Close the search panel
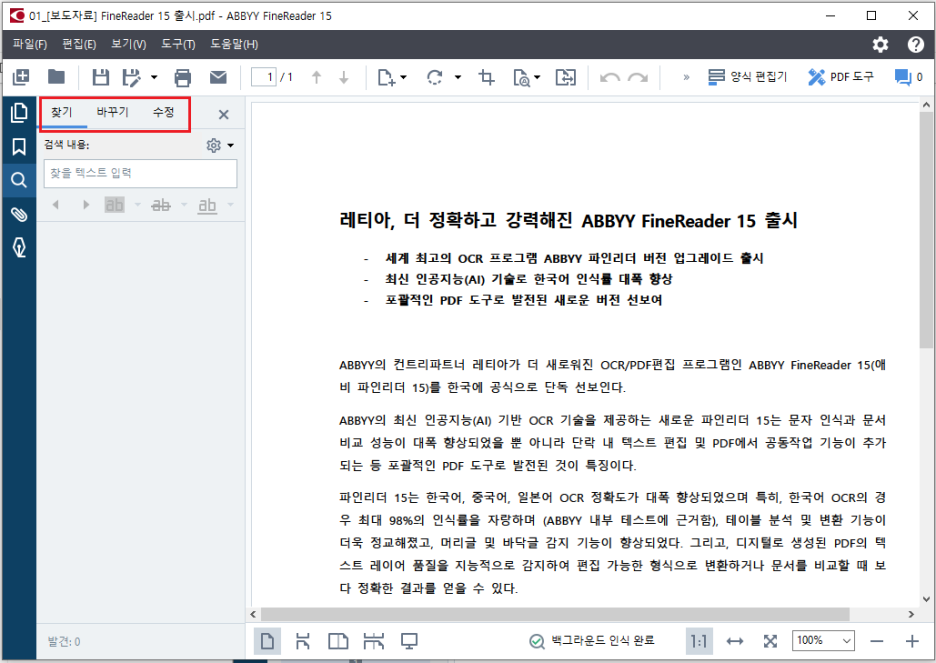936x663 pixels. point(224,115)
